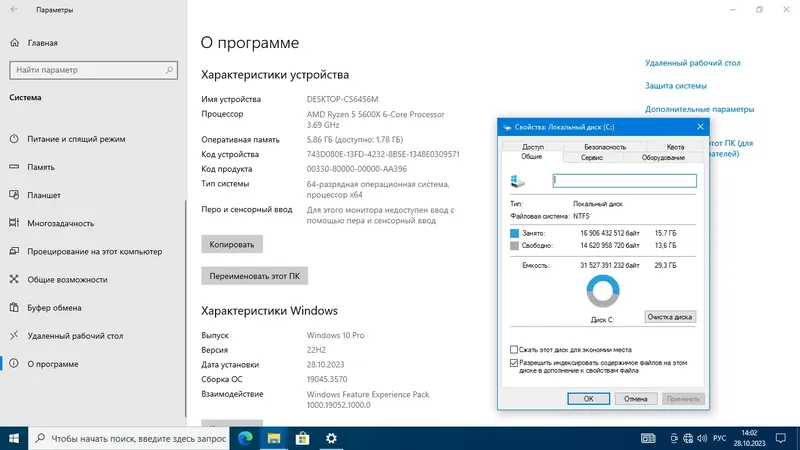Click the volume speaker tray icon
Screen dimensions: 800x450
(x=702, y=438)
